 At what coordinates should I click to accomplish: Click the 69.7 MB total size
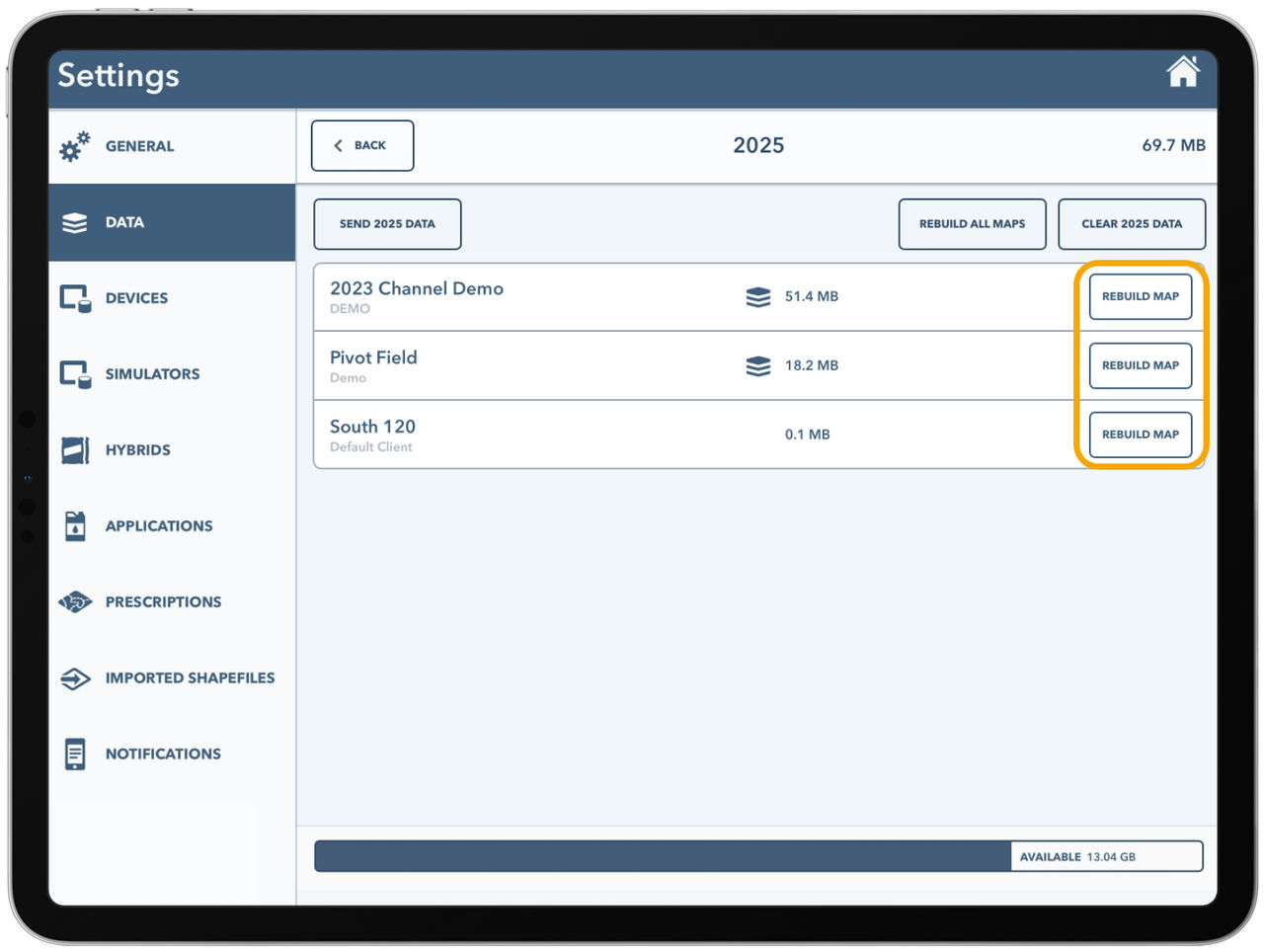(1173, 145)
